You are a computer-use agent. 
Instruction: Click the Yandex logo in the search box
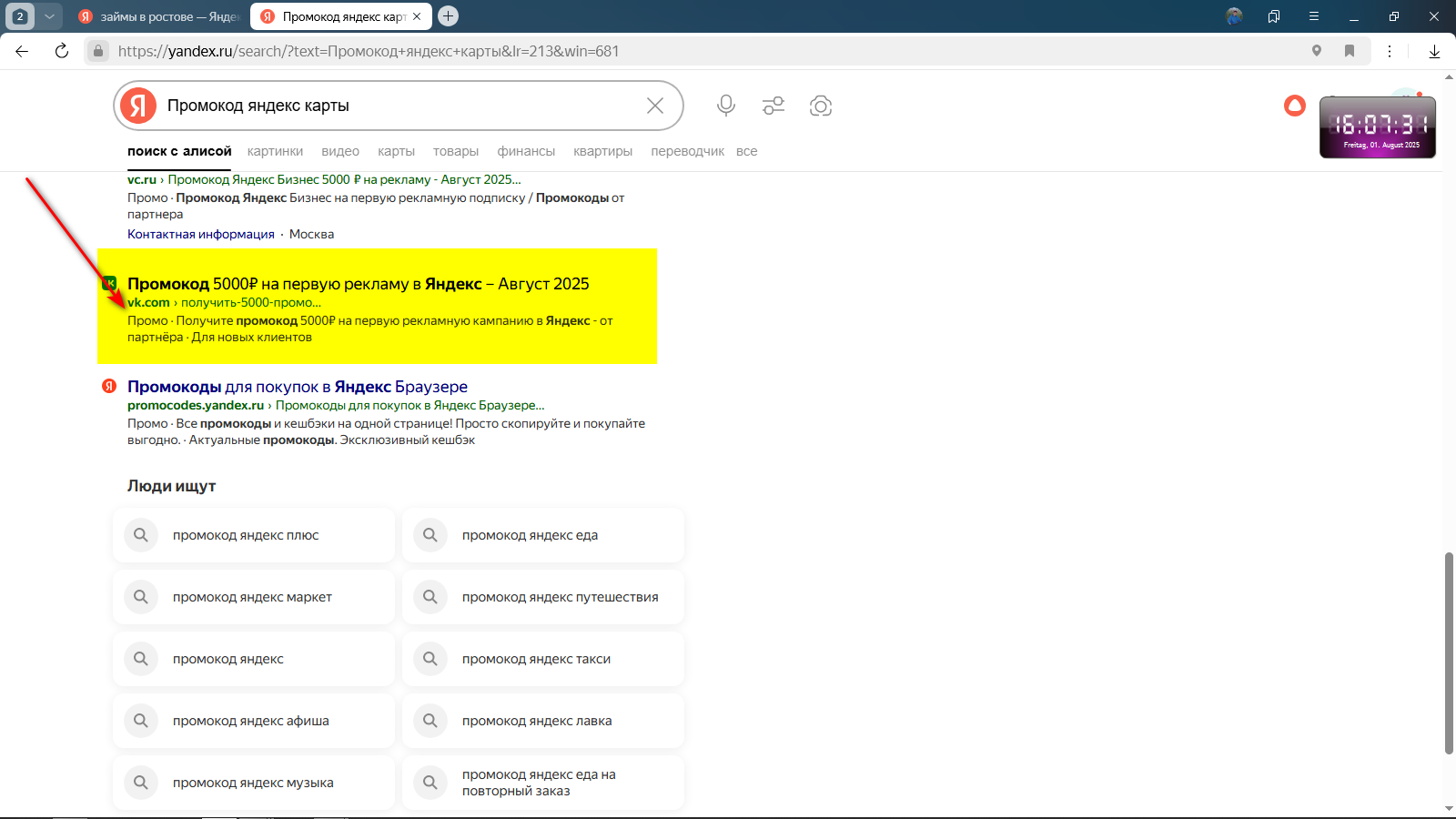[x=138, y=106]
